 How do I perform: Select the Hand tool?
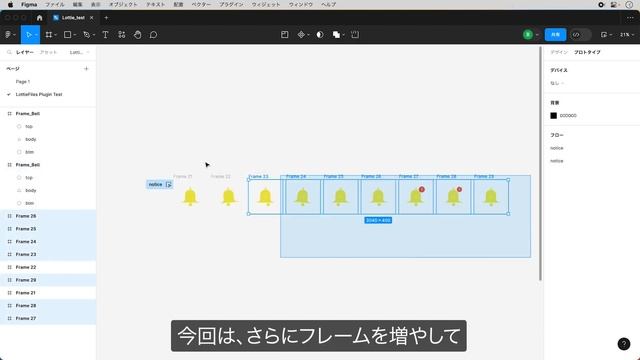[x=138, y=35]
